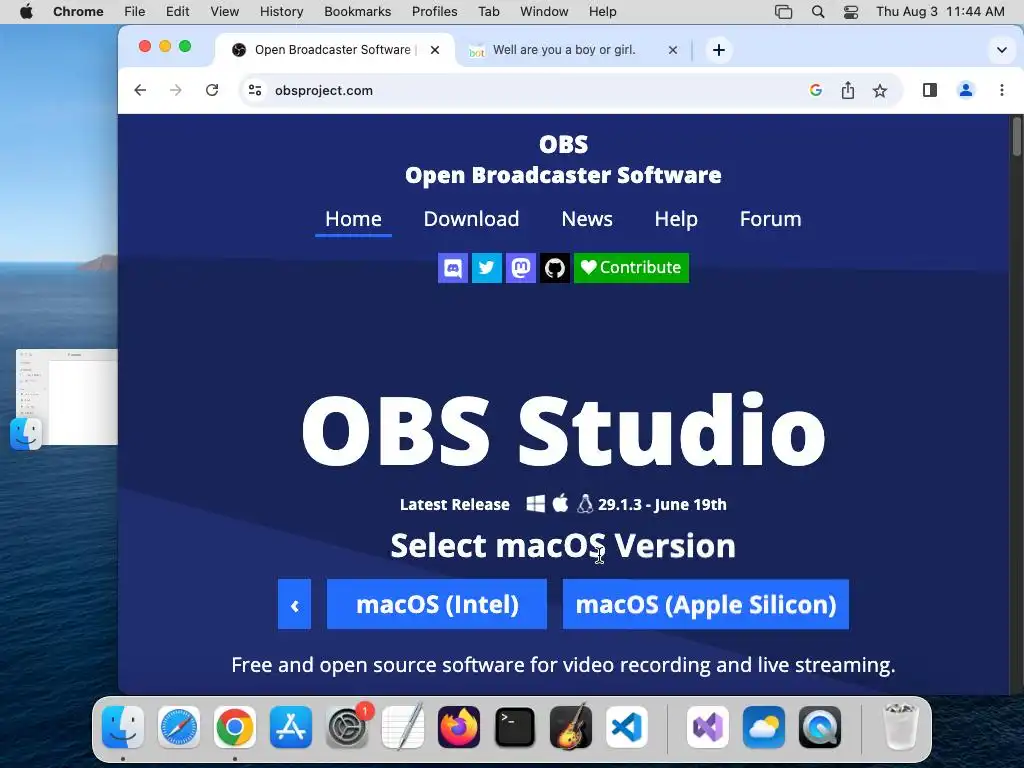
Task: Switch to 'Well are you a boy or girl' tab
Action: tap(564, 50)
